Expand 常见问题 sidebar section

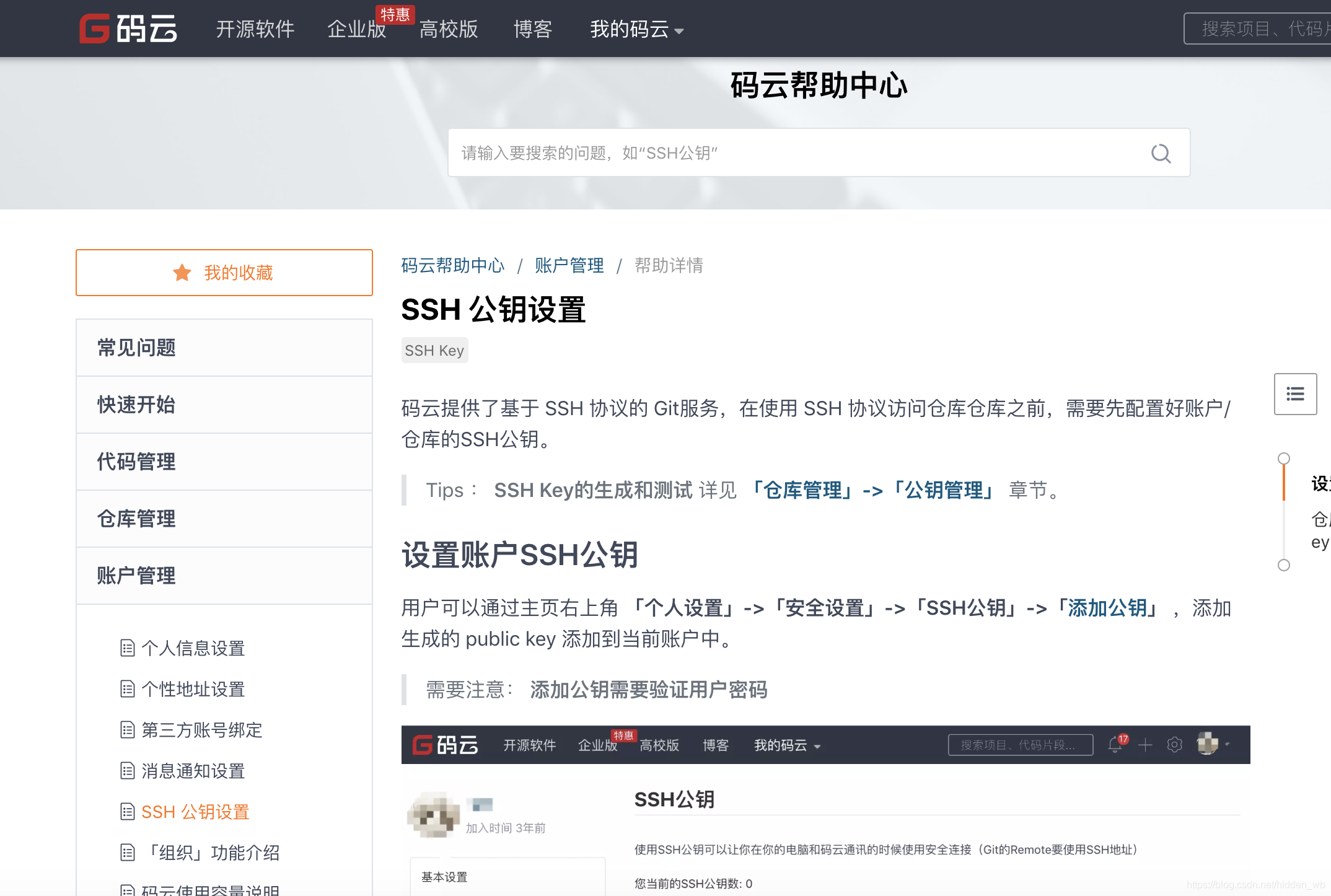click(x=224, y=348)
